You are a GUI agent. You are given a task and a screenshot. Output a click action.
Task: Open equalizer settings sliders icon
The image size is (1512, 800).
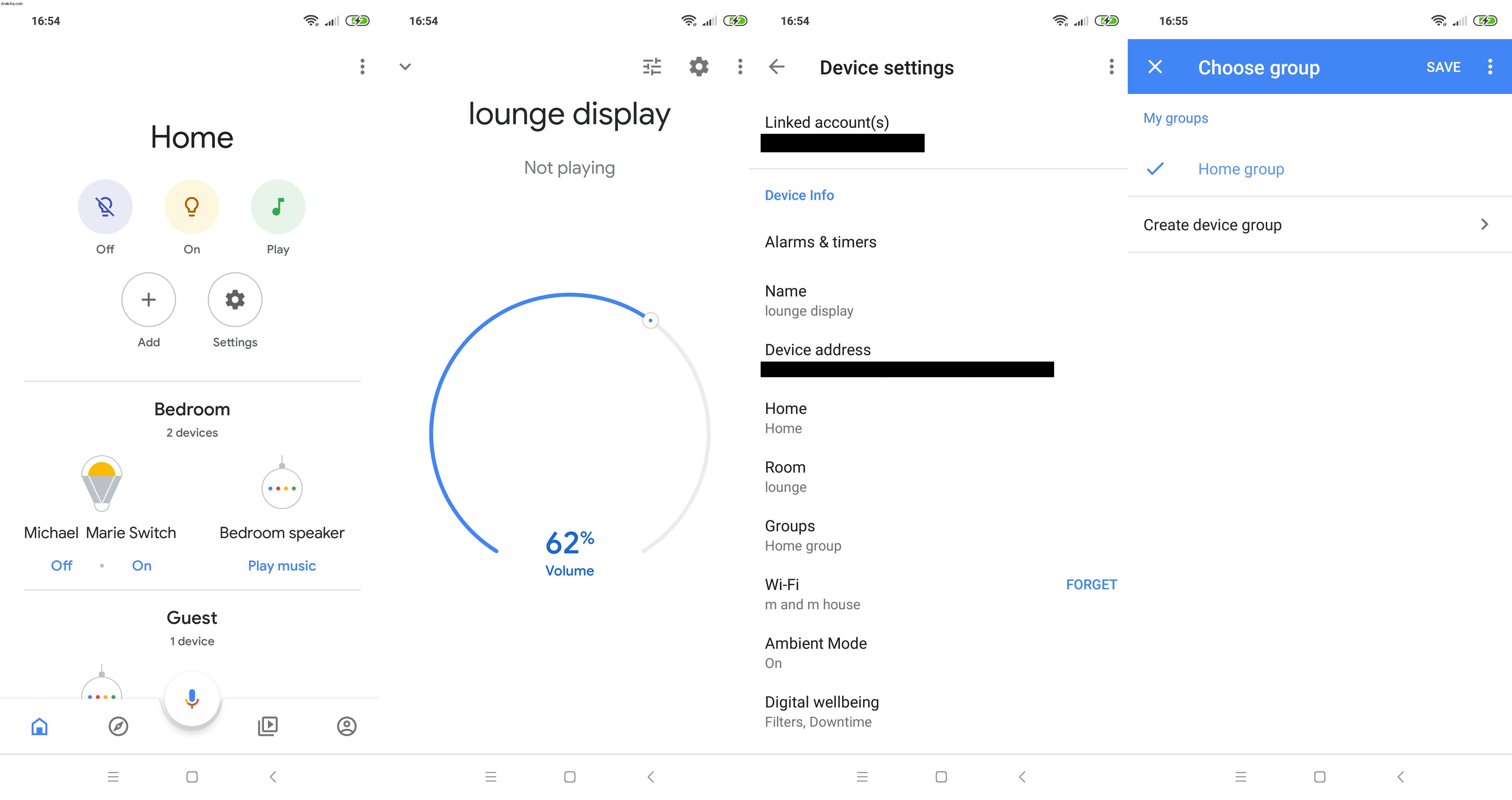click(652, 67)
